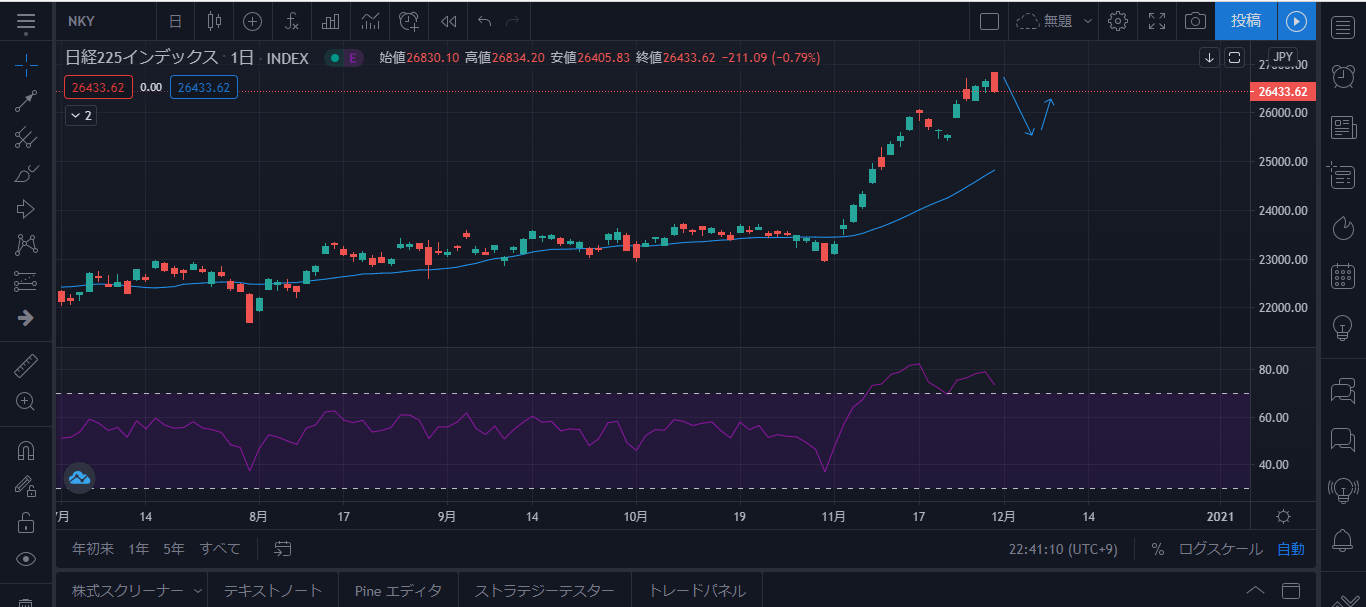Open the 株式スクリーナー dropdown arrow
This screenshot has height=607, width=1366.
[x=197, y=591]
